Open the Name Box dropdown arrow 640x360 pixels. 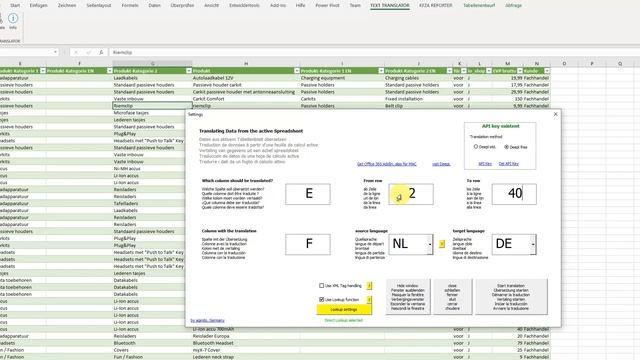point(55,52)
